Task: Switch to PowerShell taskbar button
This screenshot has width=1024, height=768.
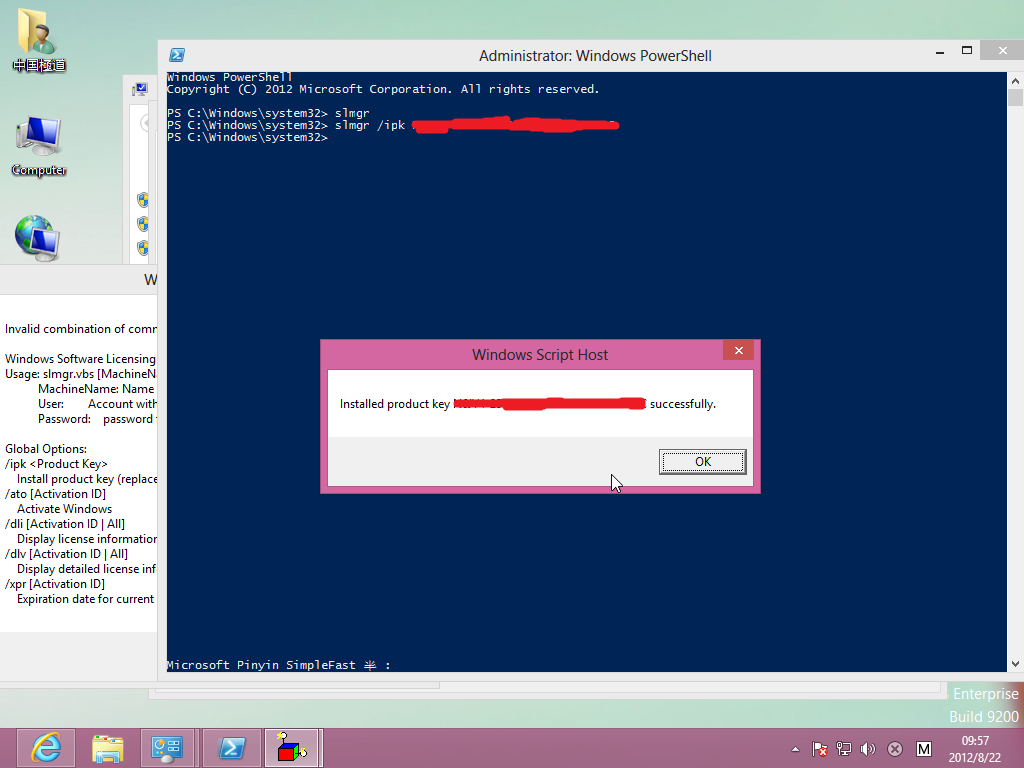Action: tap(232, 748)
